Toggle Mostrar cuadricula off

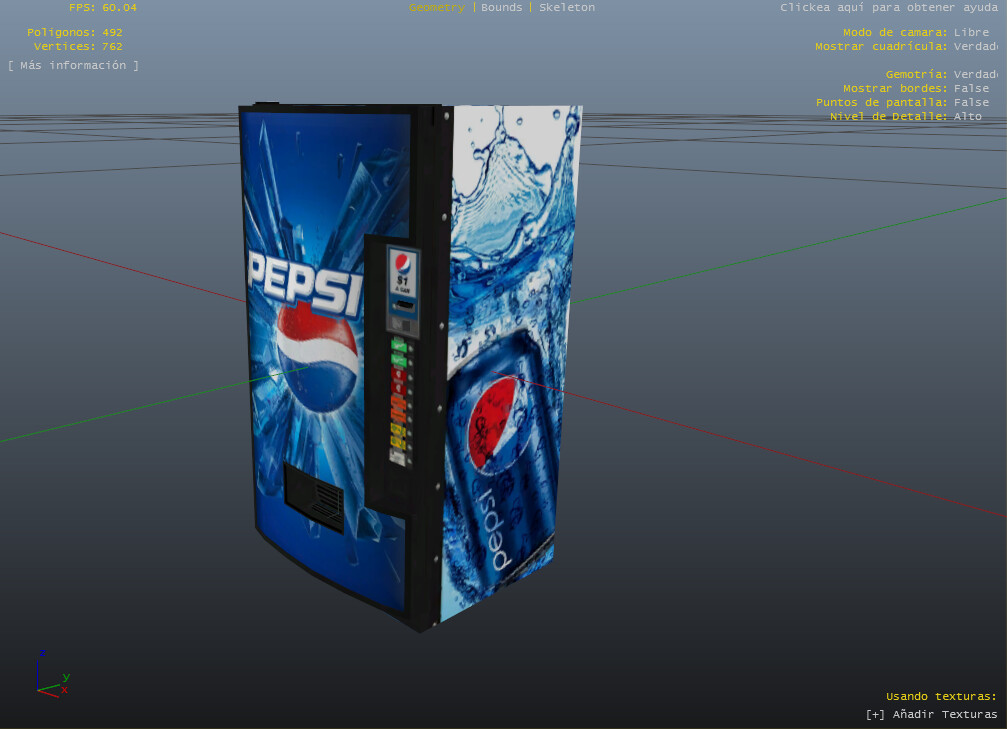coord(975,46)
